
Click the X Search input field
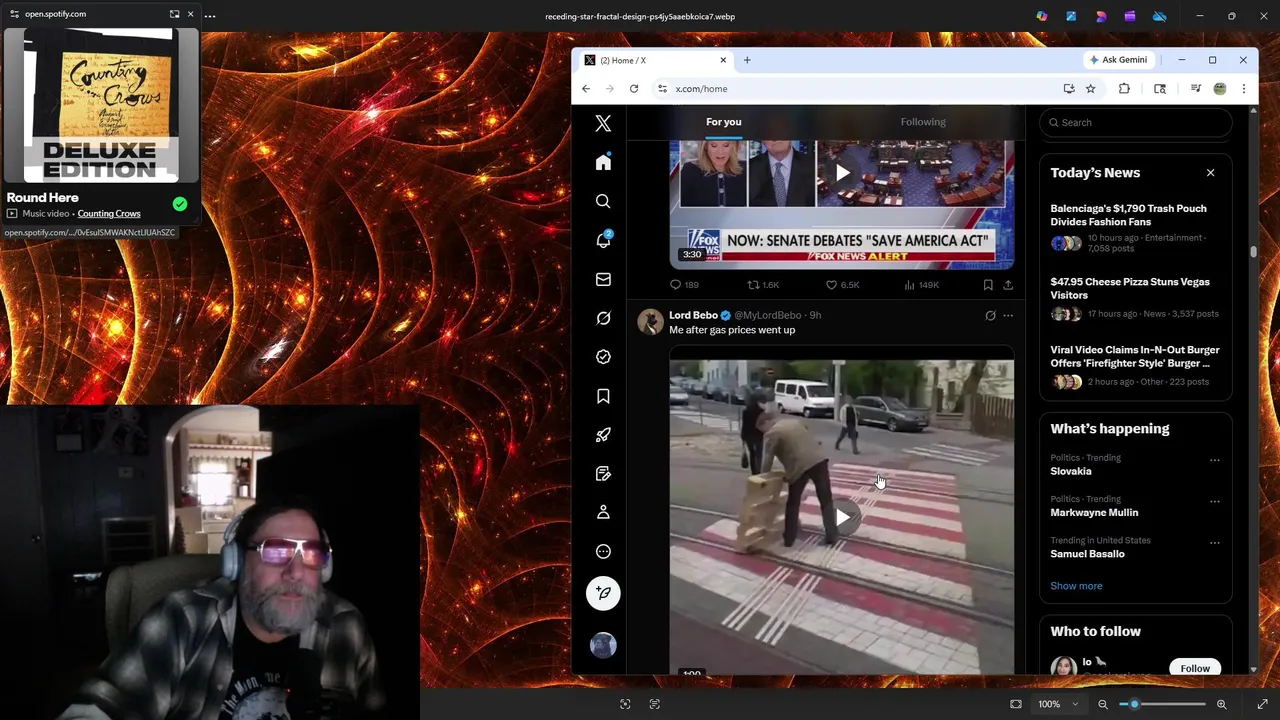[x=1136, y=122]
